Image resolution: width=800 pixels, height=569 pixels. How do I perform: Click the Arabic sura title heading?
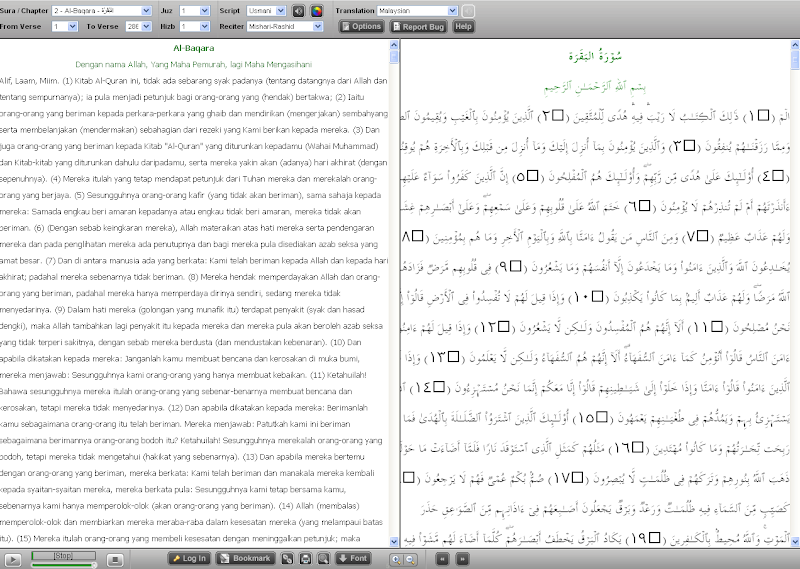coord(595,55)
